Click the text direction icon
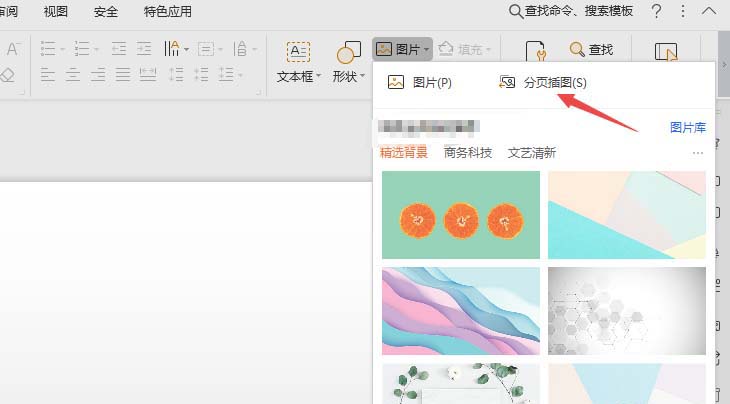730x404 pixels. click(171, 48)
